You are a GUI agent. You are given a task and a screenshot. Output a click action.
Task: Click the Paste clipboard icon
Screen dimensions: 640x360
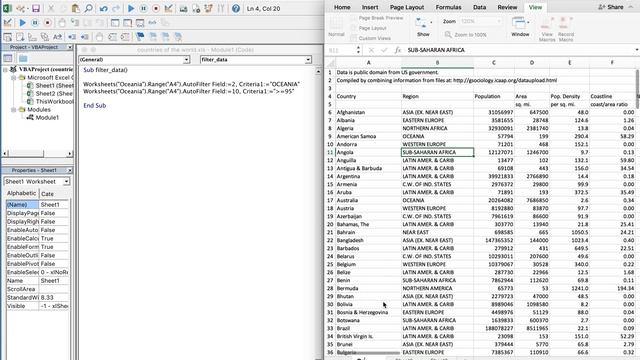76,8
